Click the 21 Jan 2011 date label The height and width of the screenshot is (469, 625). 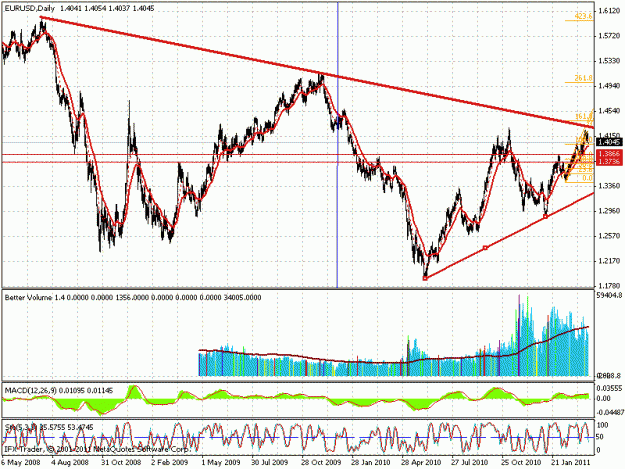click(x=571, y=462)
